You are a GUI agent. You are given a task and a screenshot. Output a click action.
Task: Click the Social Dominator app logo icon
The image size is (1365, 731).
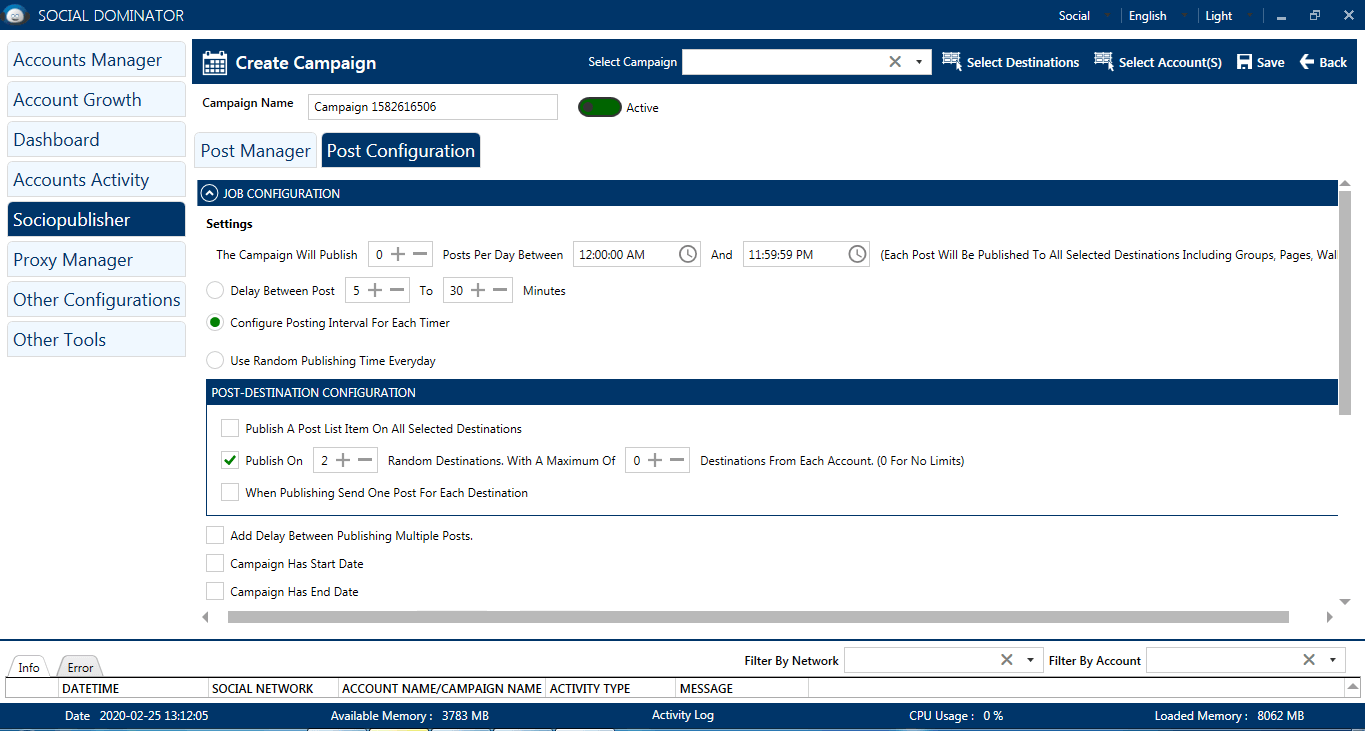16,16
